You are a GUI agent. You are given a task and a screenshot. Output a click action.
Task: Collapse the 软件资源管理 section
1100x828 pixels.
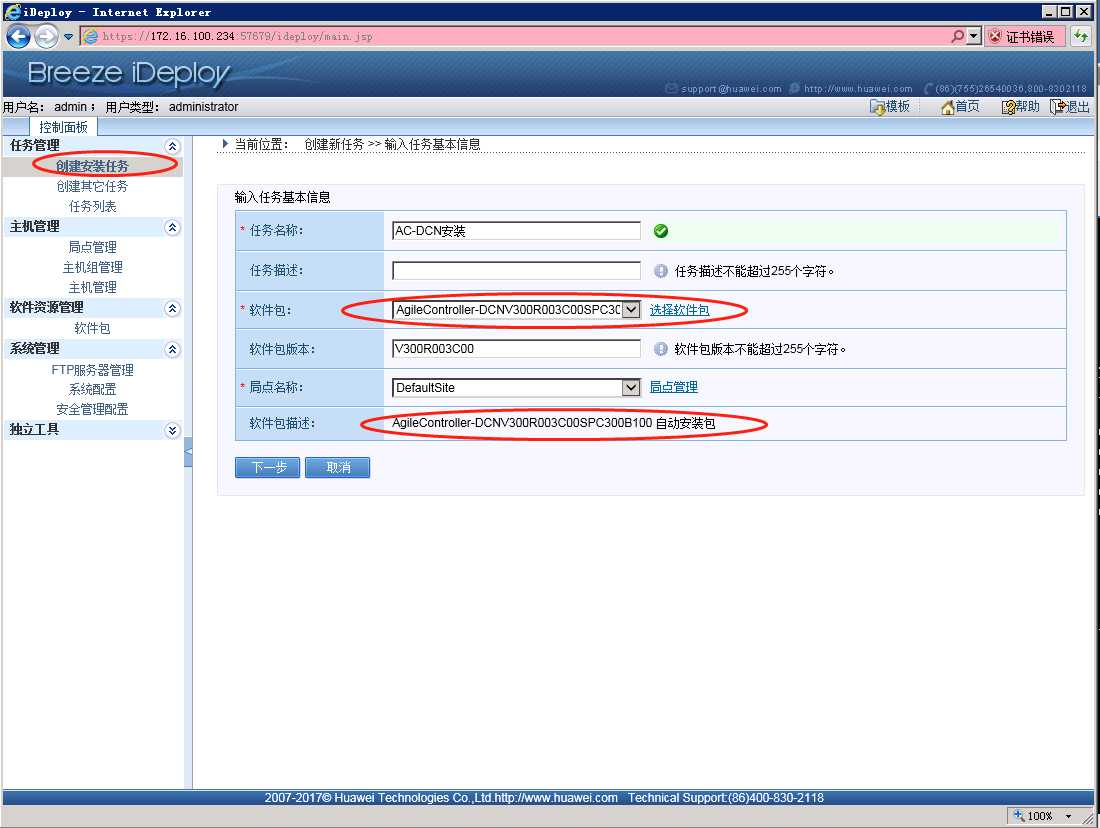[172, 309]
